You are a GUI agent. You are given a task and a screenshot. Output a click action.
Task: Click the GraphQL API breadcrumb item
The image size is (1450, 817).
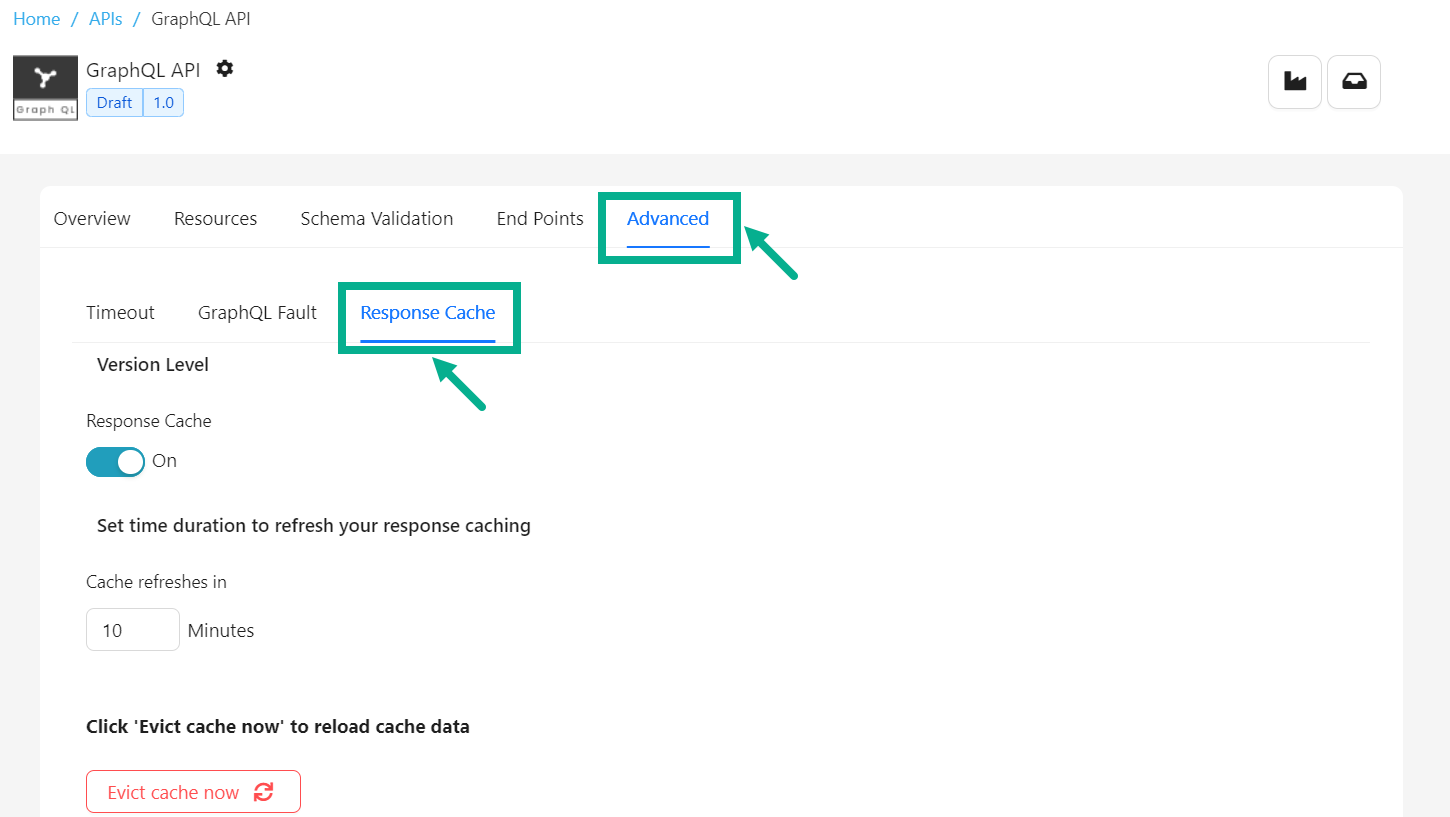200,19
